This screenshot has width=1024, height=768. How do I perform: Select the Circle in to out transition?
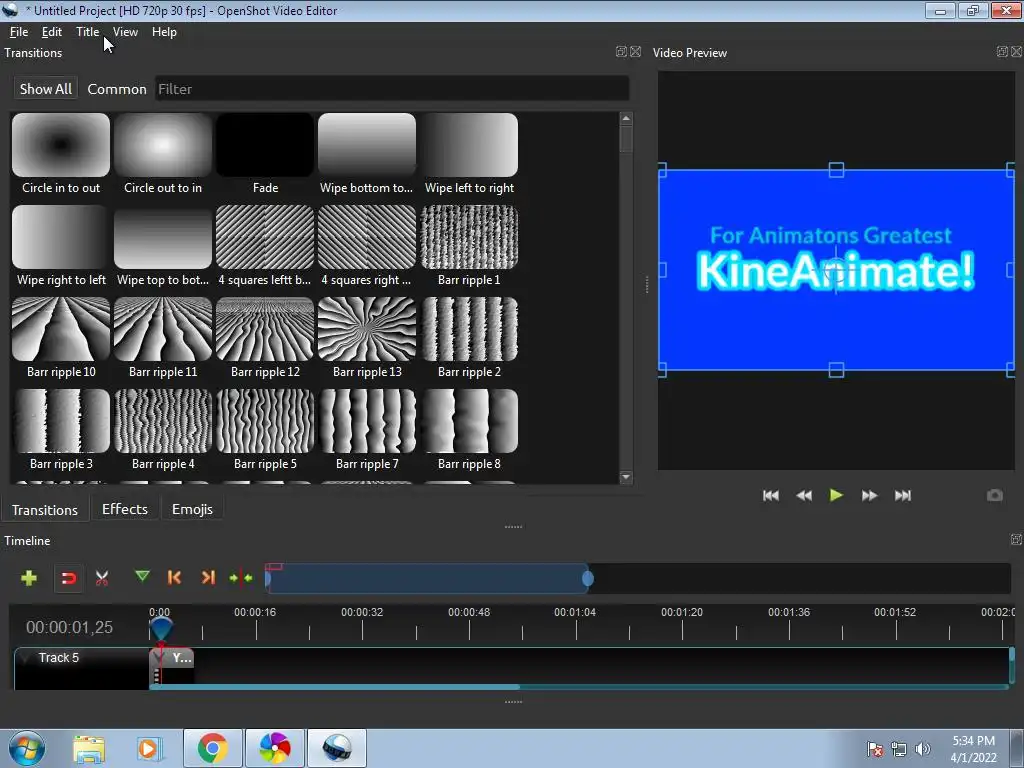61,154
